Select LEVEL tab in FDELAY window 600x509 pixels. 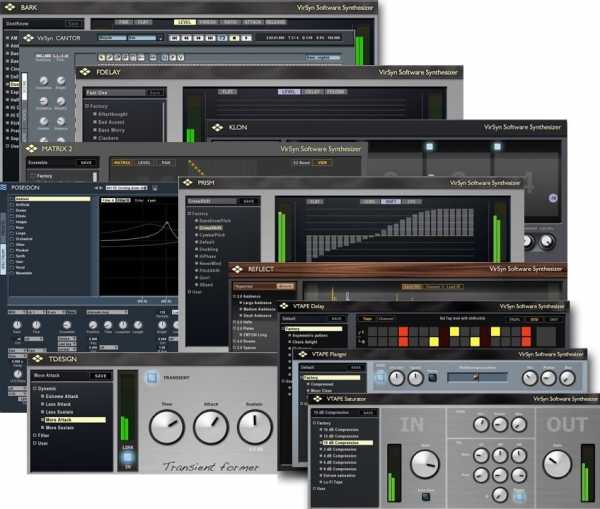click(289, 92)
